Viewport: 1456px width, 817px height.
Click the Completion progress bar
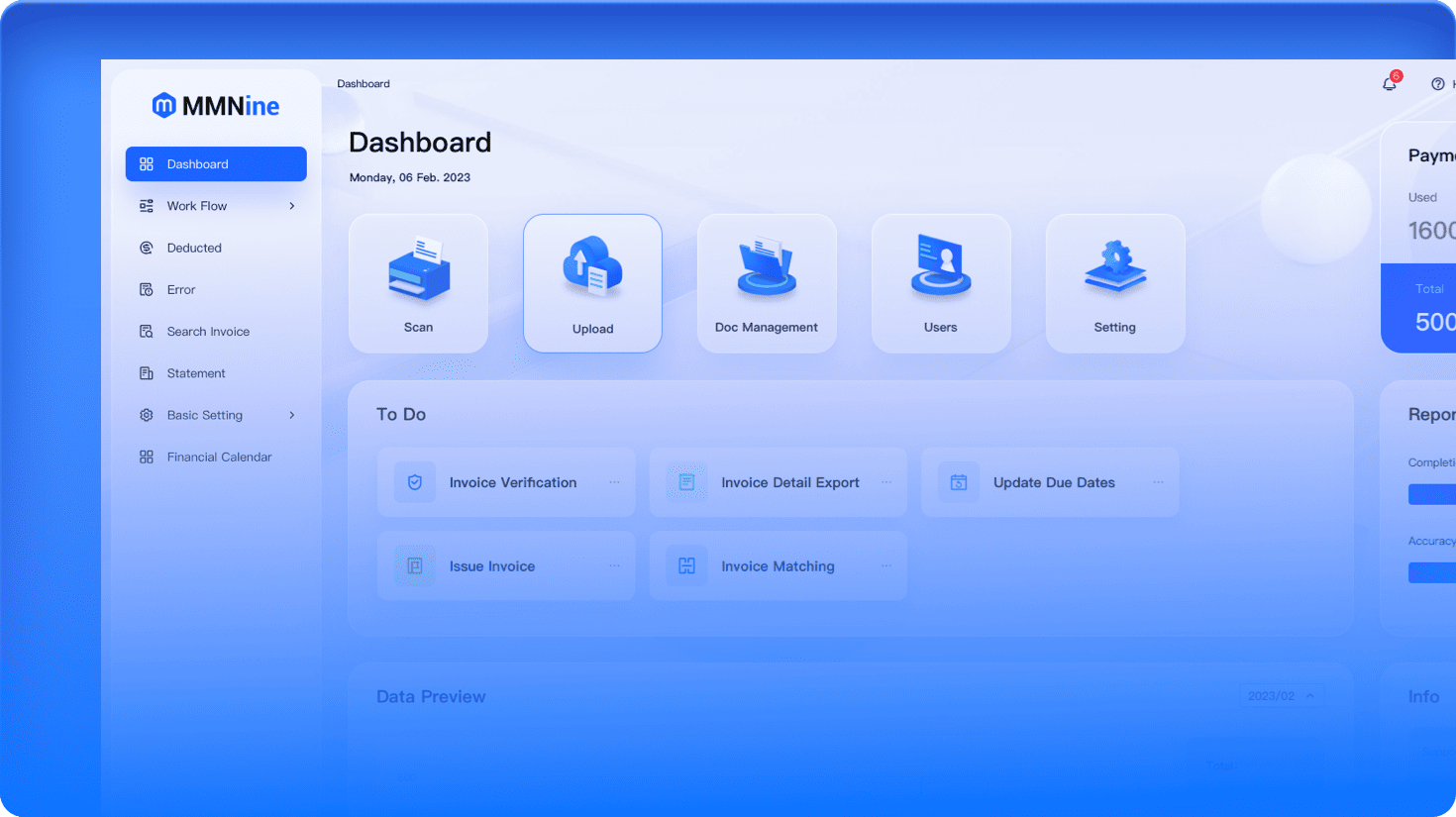click(x=1432, y=494)
